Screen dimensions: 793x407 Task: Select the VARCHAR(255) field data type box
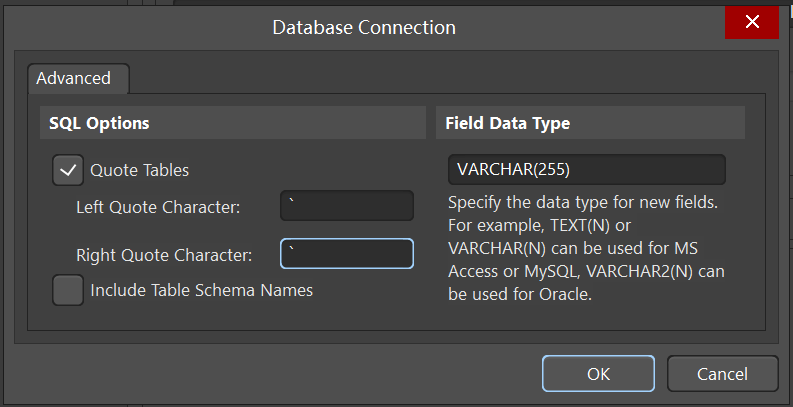click(587, 169)
